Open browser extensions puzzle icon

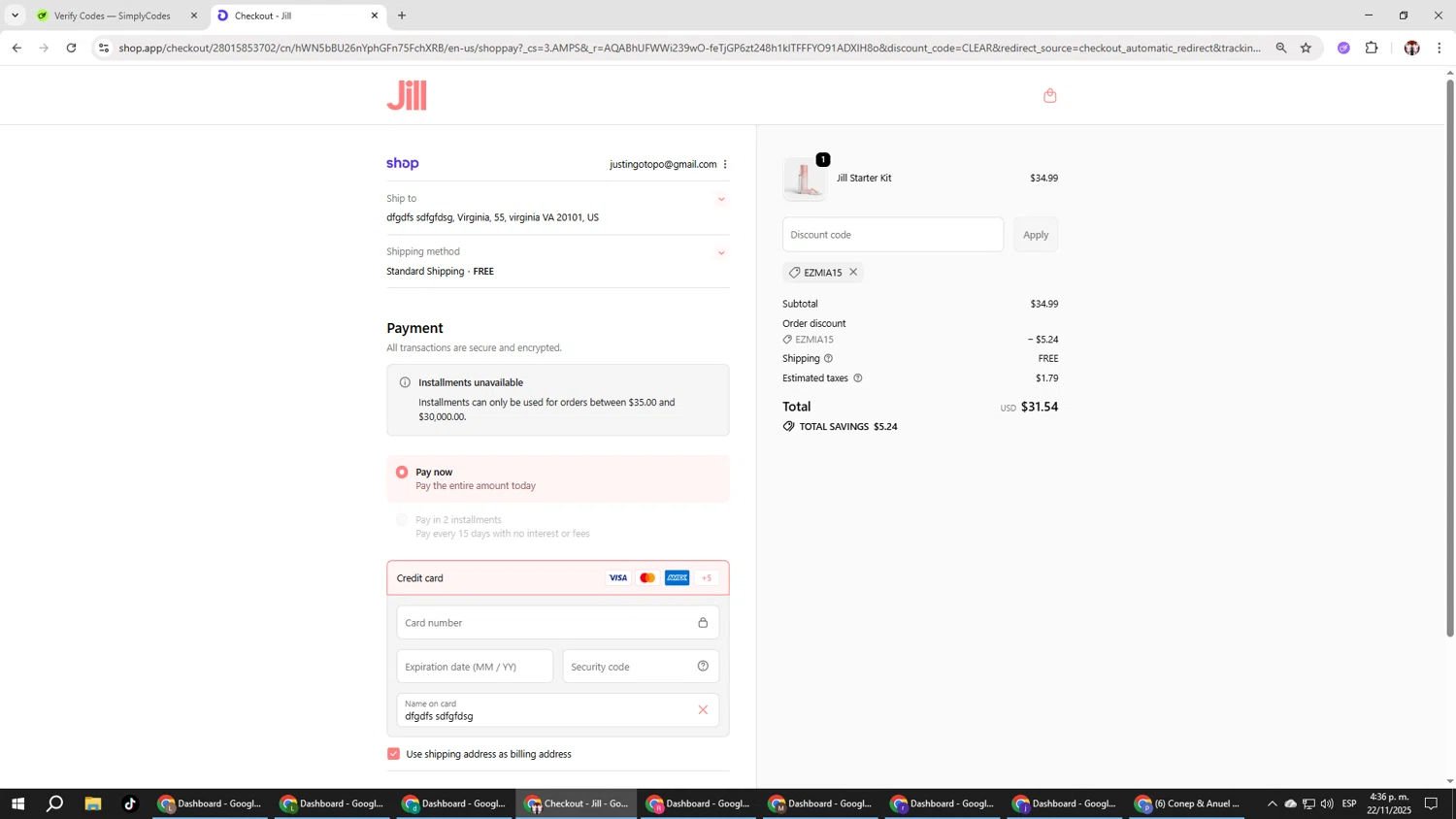pos(1372,48)
